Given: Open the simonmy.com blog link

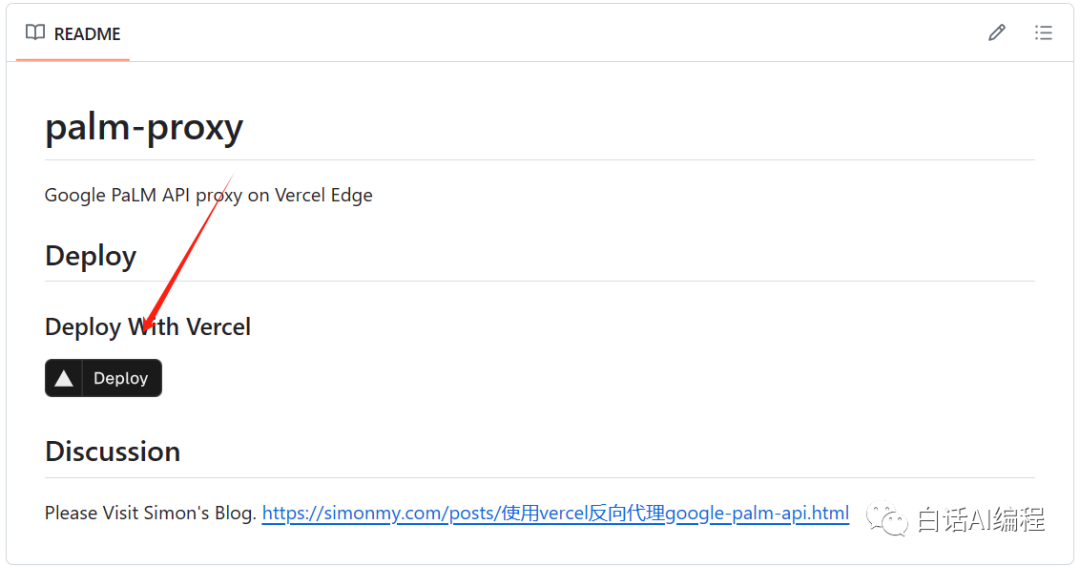Looking at the screenshot, I should [x=555, y=513].
